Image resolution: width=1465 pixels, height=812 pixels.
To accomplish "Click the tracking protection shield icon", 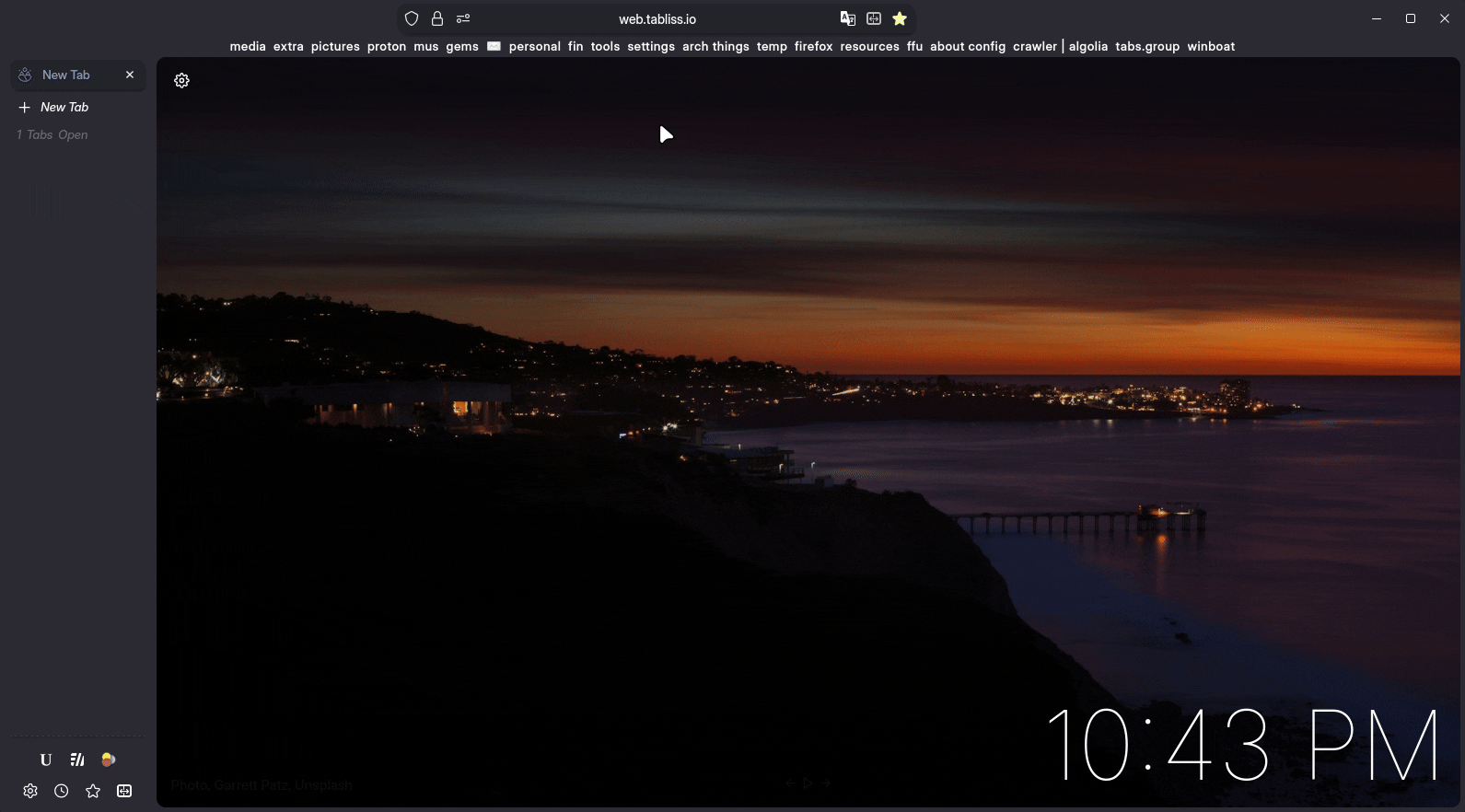I will click(412, 18).
